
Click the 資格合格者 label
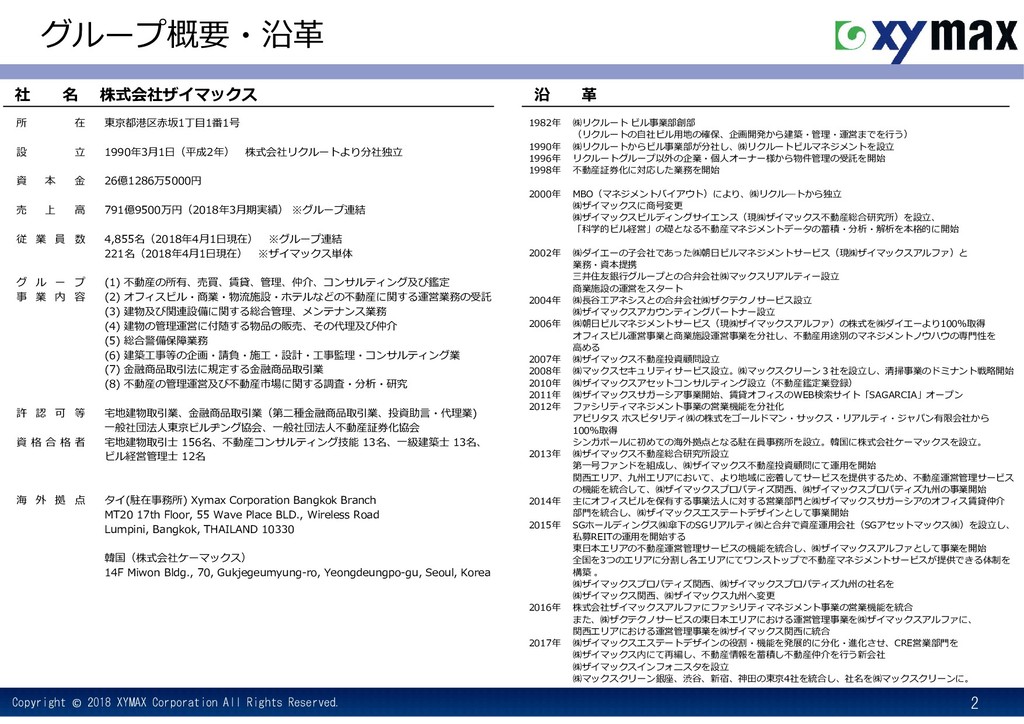coord(50,442)
